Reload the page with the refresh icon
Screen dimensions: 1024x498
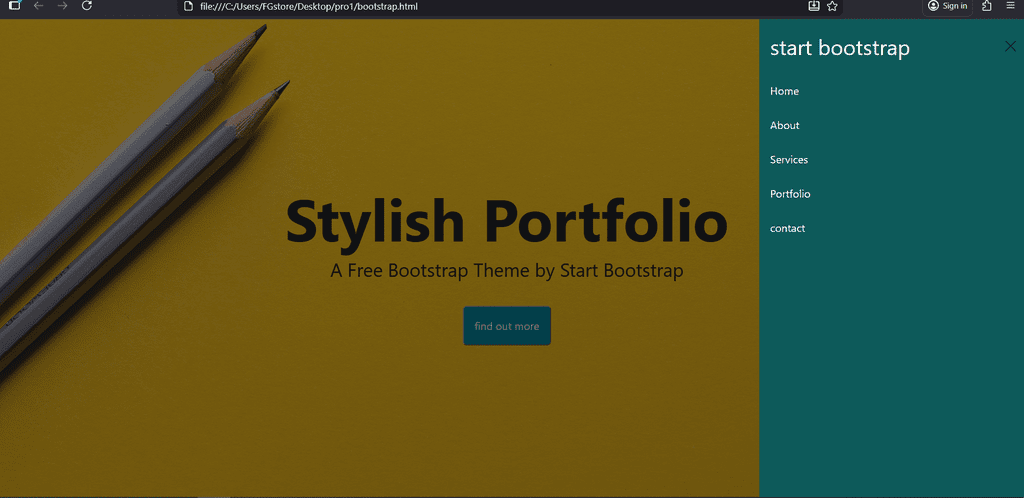point(86,6)
